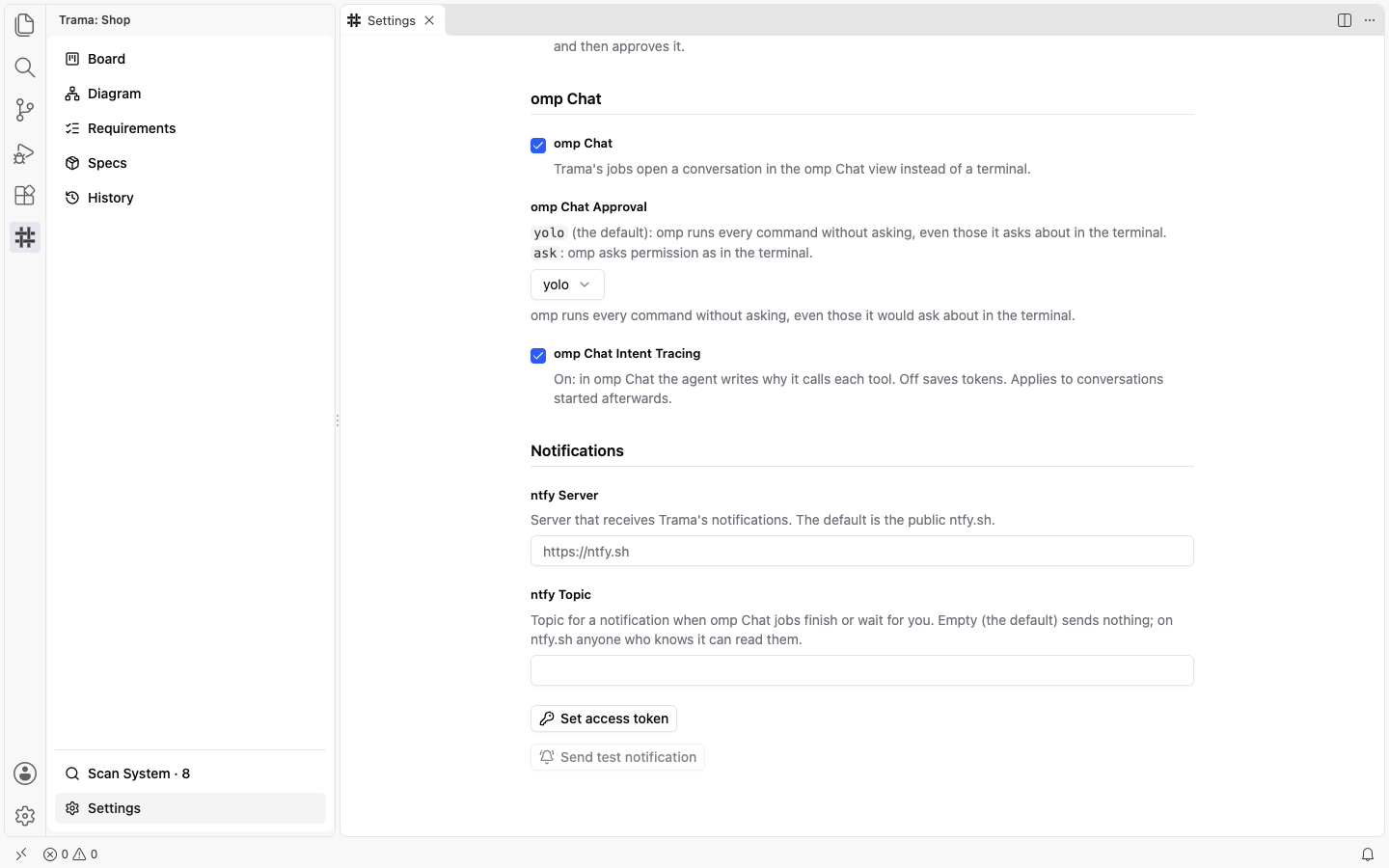The width and height of the screenshot is (1389, 868).
Task: Click the split editor icon
Action: pos(1345,20)
